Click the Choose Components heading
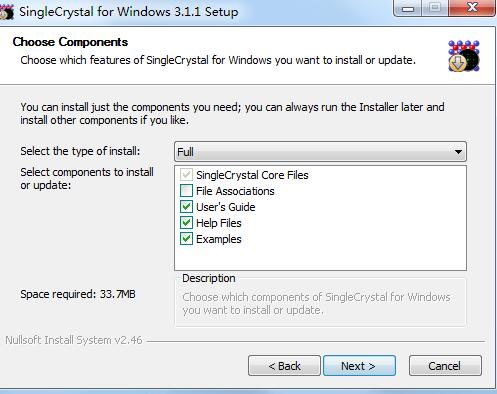Screen dimensions: 497x394 coord(70,42)
